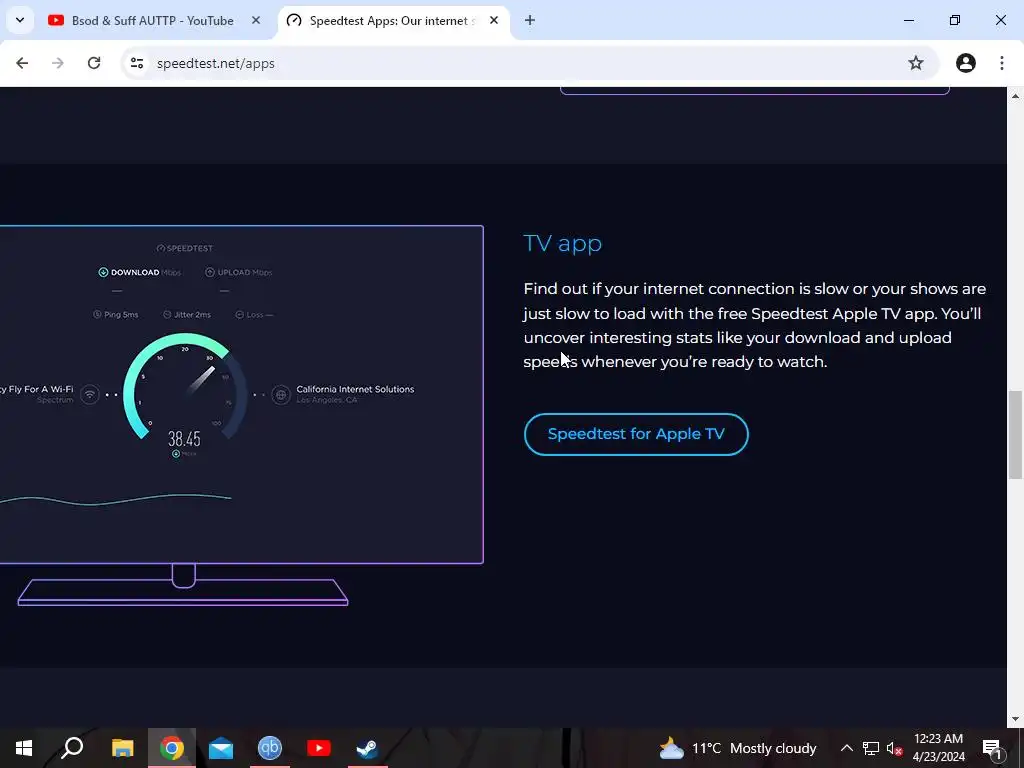Click the California Internet Solutions label
The image size is (1024, 768).
click(355, 389)
